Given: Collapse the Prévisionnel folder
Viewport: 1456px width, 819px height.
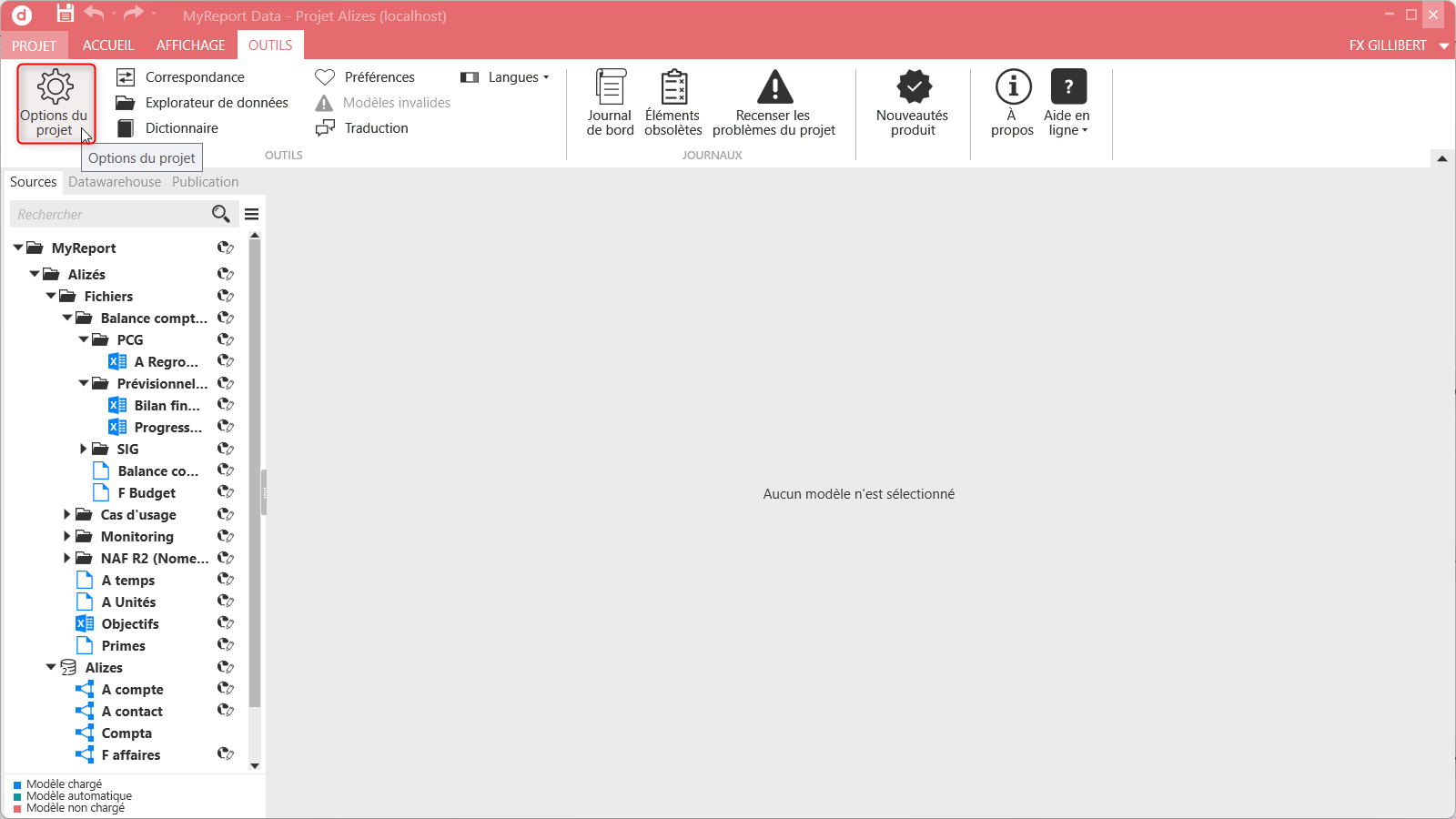Looking at the screenshot, I should point(84,383).
